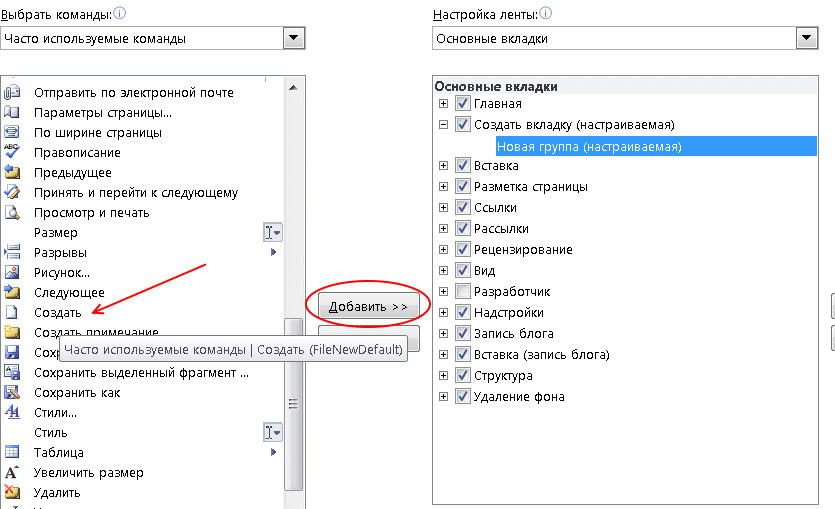Open the Выбрать команды dropdown list

[293, 38]
